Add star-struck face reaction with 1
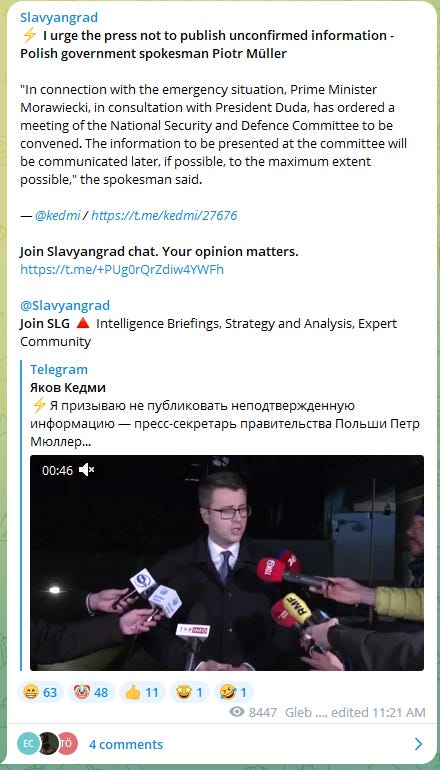The image size is (440, 770). tap(190, 692)
